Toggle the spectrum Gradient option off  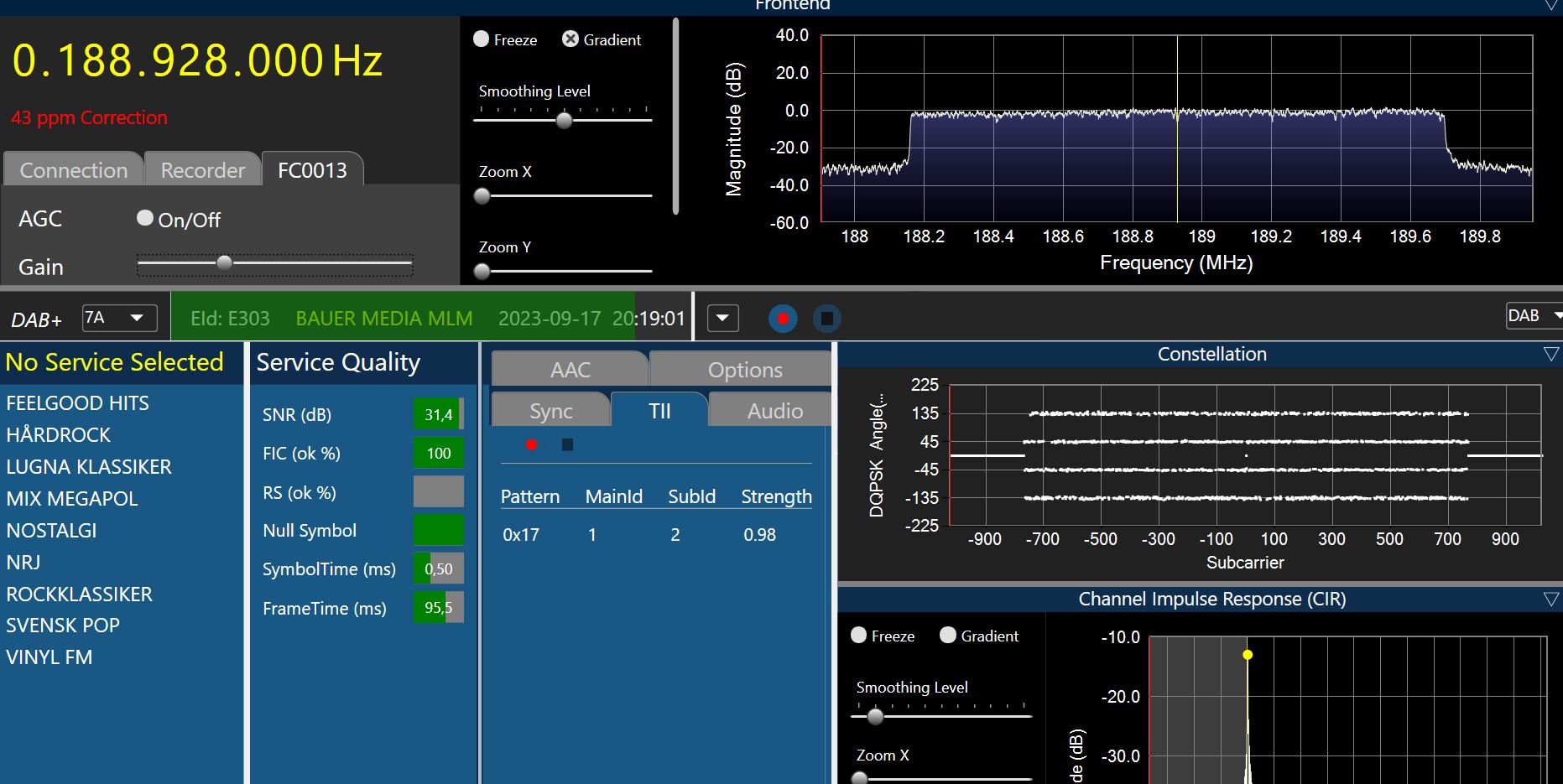click(570, 39)
